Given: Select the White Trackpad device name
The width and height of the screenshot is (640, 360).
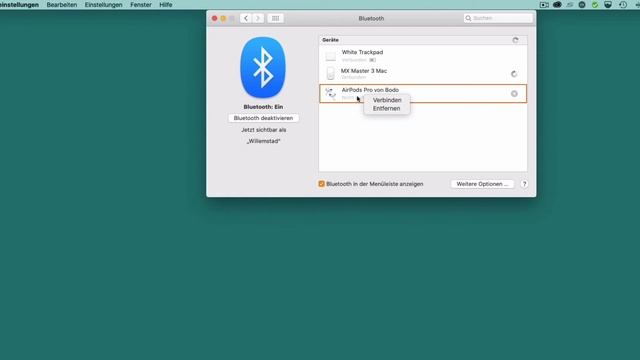Looking at the screenshot, I should [362, 52].
